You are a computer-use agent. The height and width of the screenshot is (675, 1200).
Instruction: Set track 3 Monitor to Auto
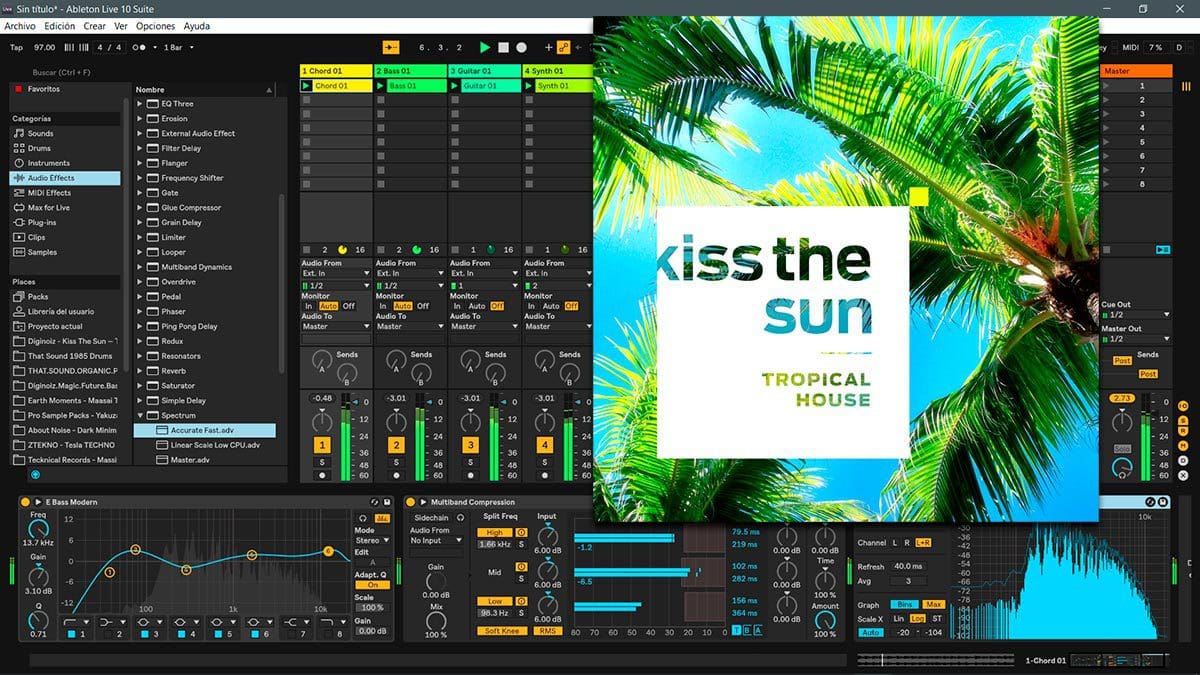pyautogui.click(x=477, y=306)
